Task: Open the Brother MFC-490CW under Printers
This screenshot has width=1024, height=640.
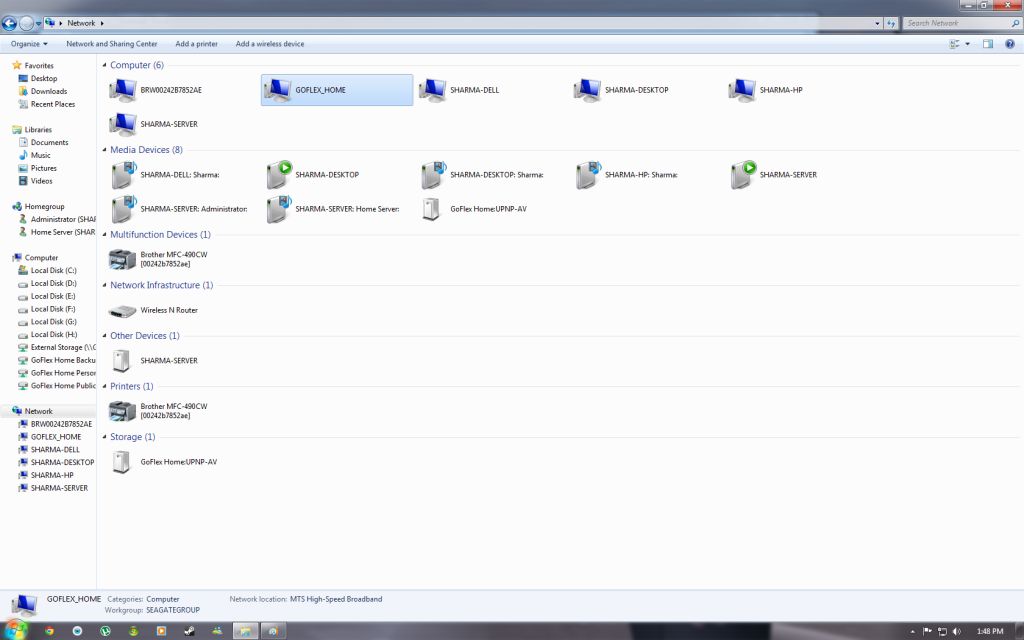Action: (122, 410)
